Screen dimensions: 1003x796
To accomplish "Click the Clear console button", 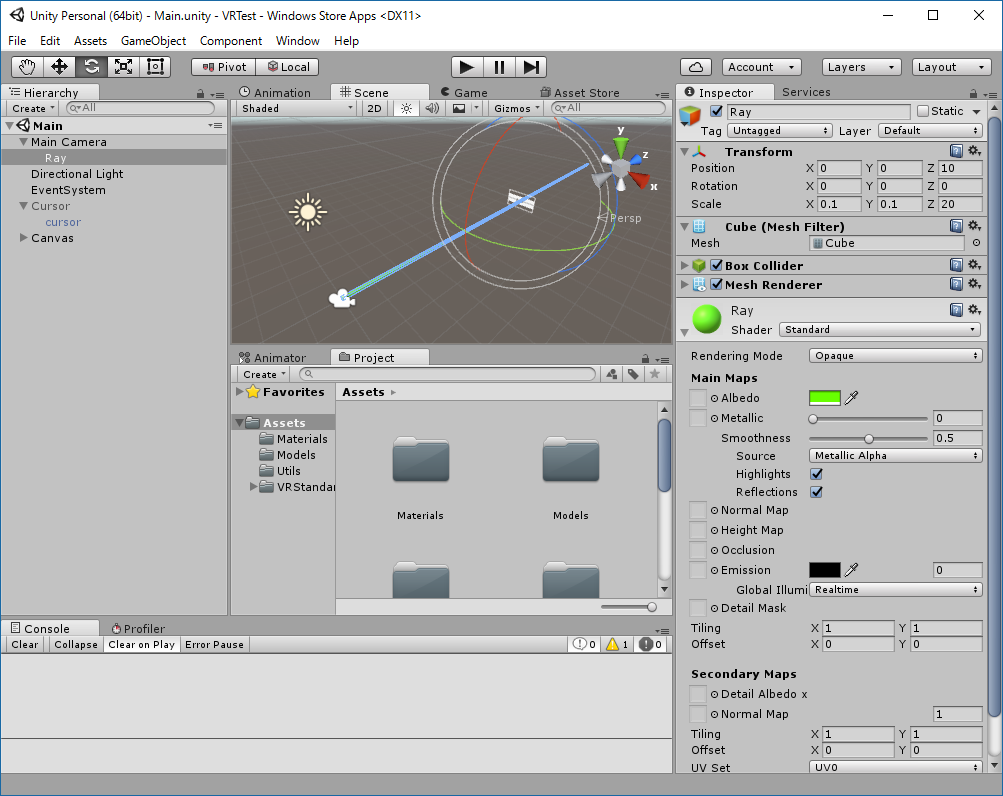I will (25, 644).
